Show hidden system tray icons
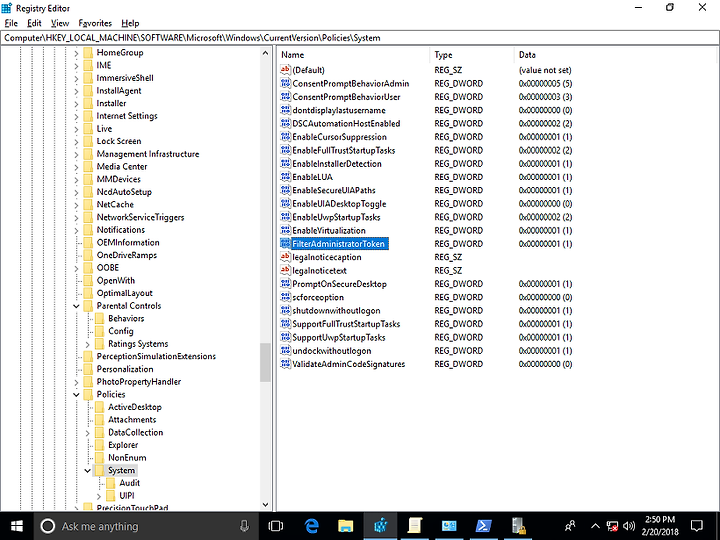The height and width of the screenshot is (540, 720). pos(595,526)
